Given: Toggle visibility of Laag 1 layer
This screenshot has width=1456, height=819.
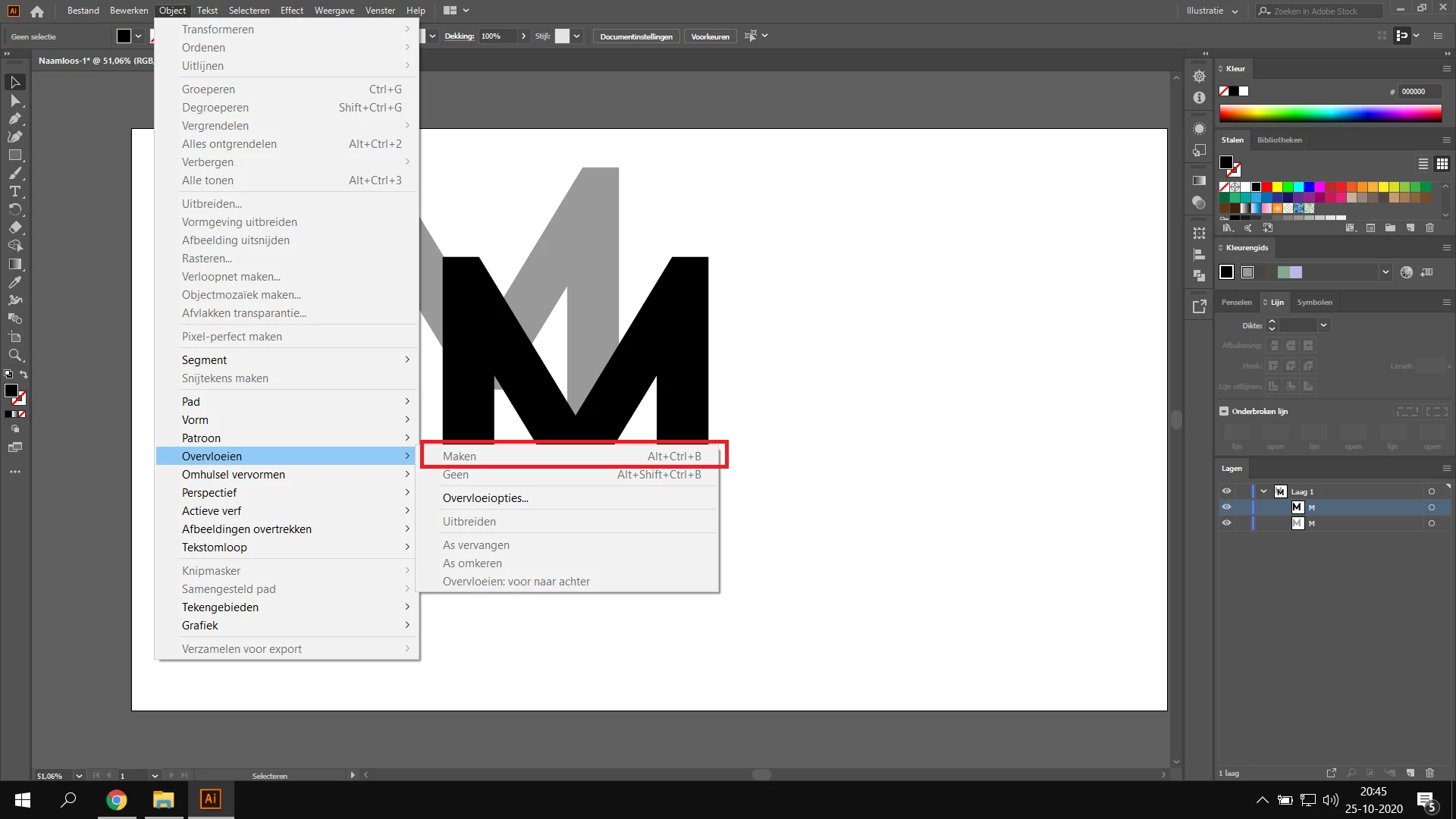Looking at the screenshot, I should 1226,491.
